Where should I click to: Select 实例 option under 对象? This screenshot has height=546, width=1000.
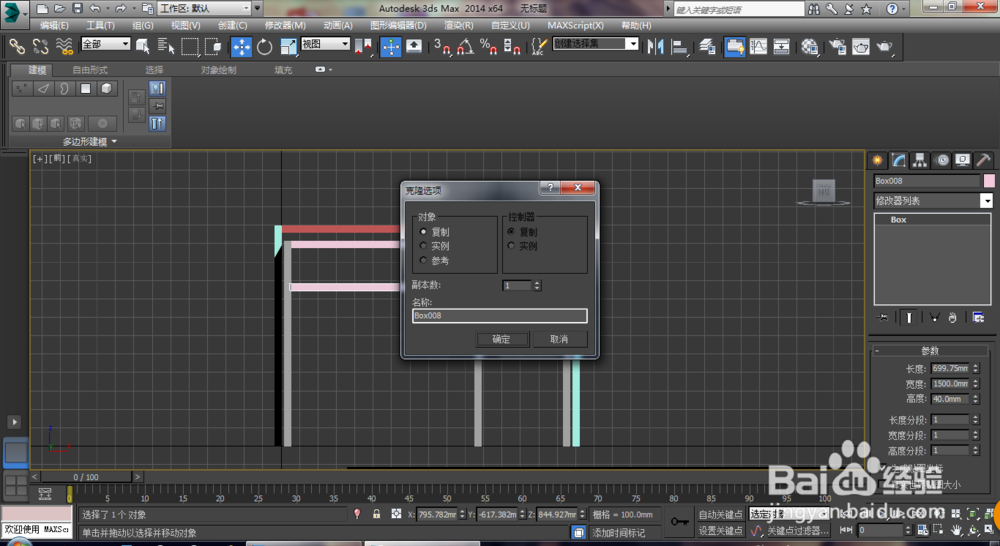coord(423,246)
